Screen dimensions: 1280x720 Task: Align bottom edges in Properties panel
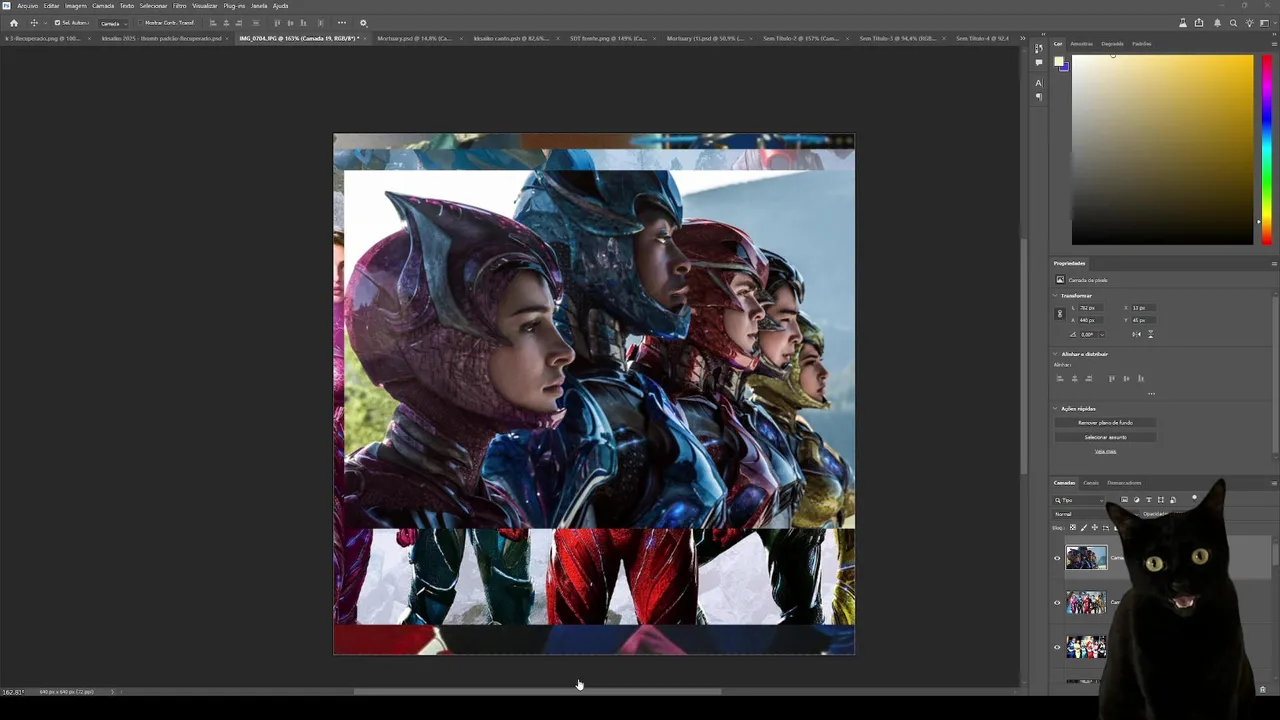tap(1140, 379)
